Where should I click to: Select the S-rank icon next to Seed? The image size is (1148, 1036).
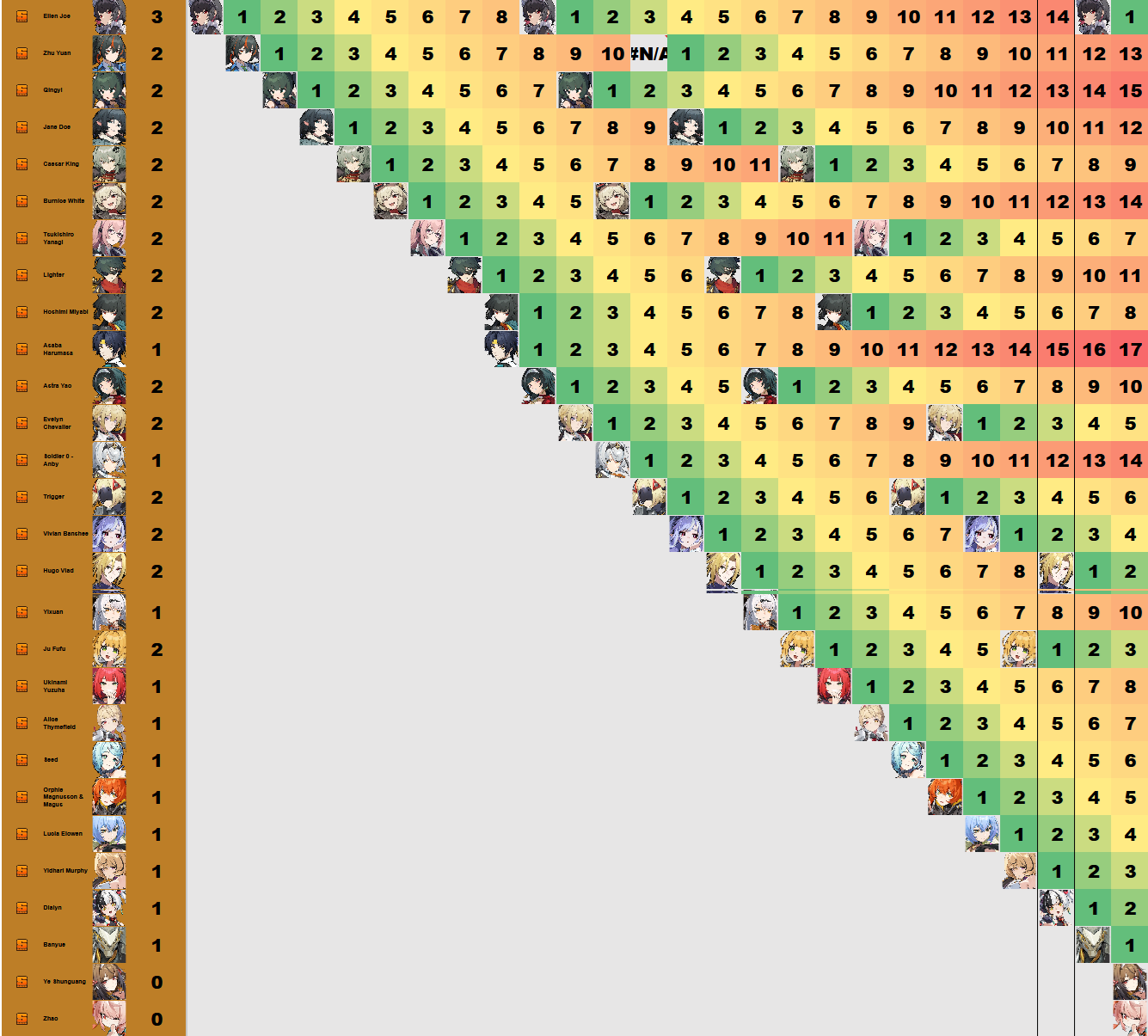click(22, 760)
